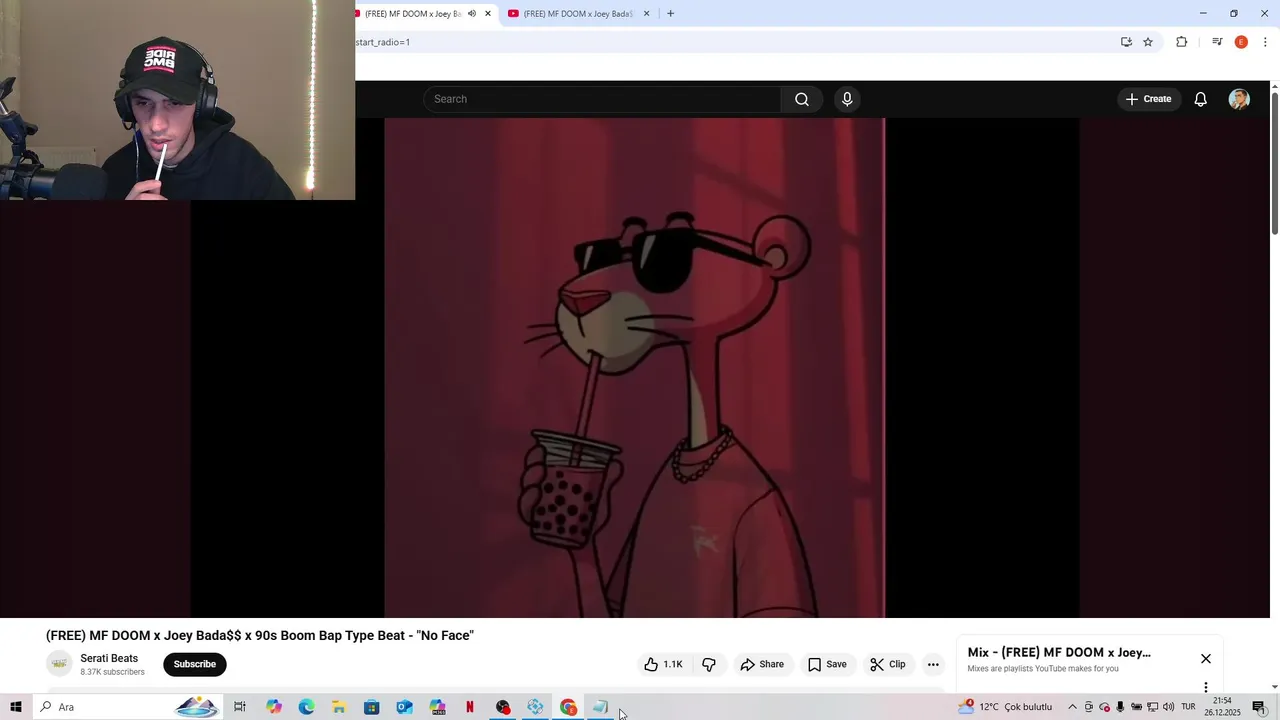Click microphone icon in system tray
This screenshot has width=1280, height=720.
pos(1120,707)
